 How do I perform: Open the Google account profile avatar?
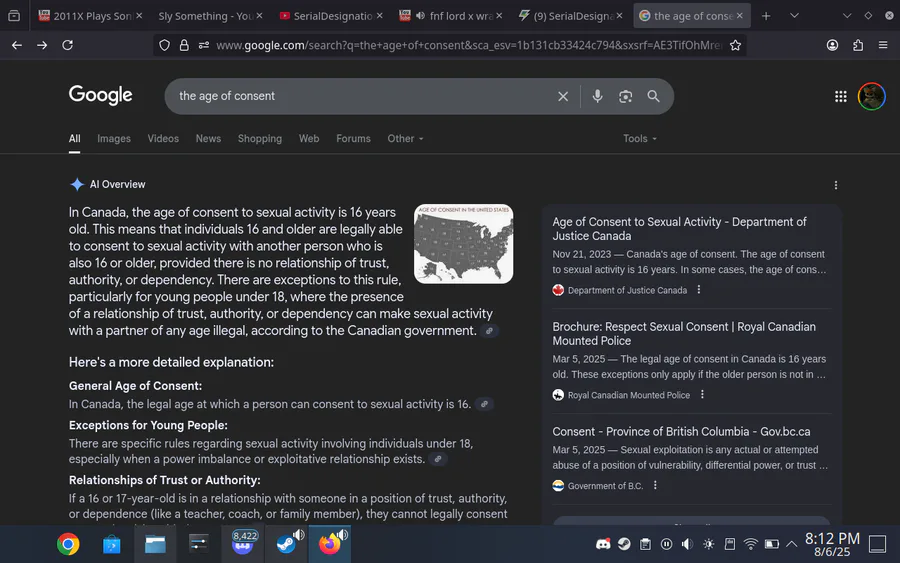tap(872, 96)
